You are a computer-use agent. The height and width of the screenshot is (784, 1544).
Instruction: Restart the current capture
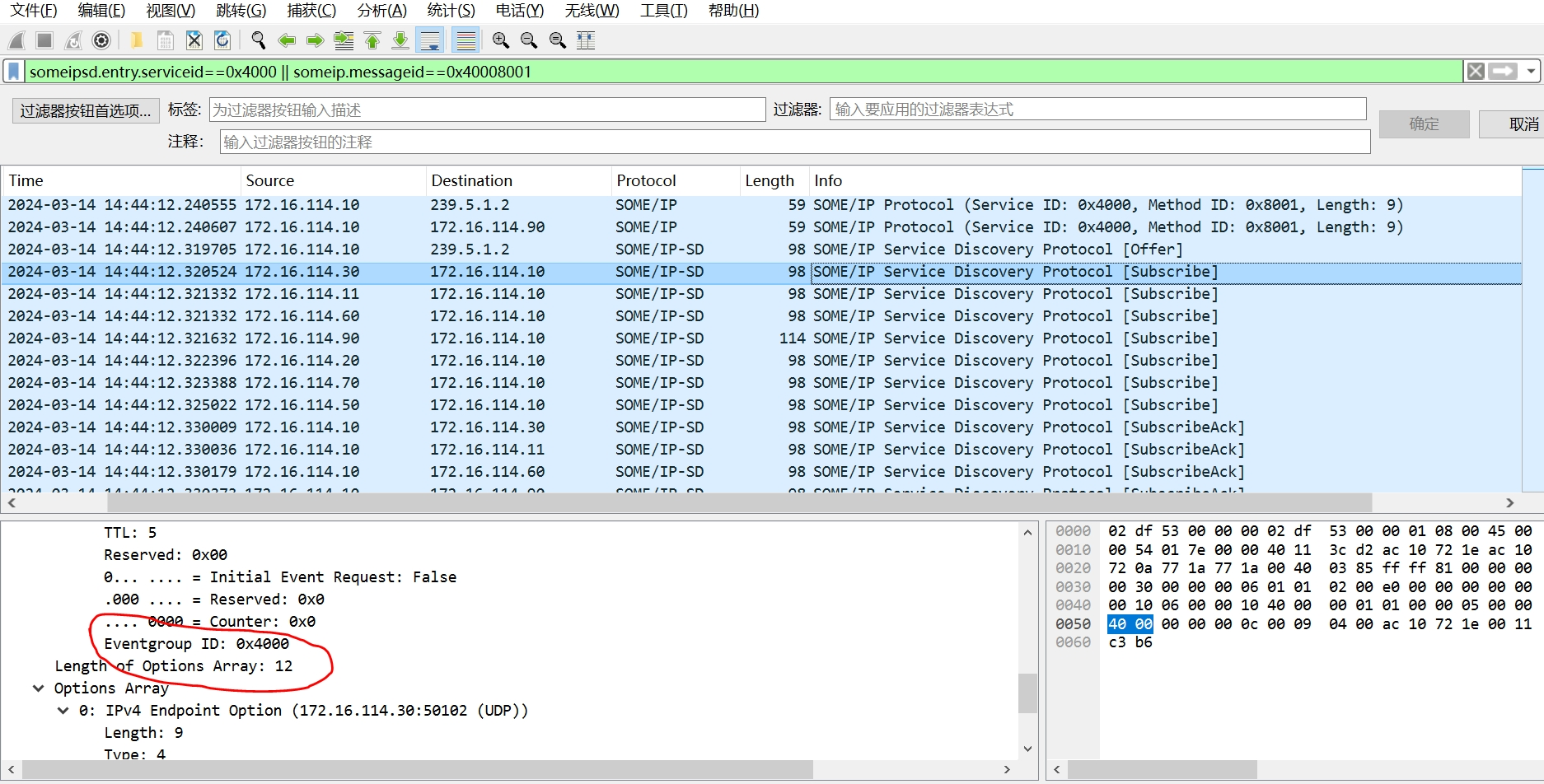(x=73, y=40)
